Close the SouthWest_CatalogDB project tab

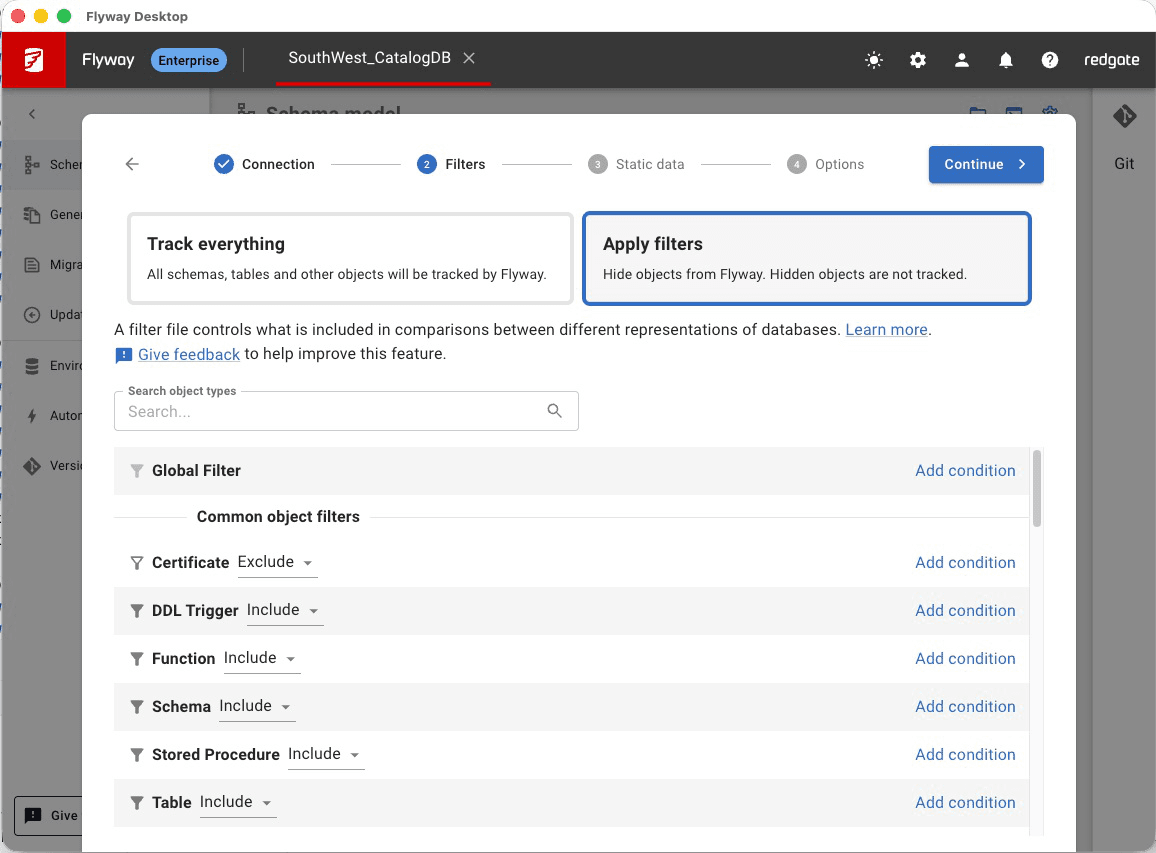click(x=469, y=58)
